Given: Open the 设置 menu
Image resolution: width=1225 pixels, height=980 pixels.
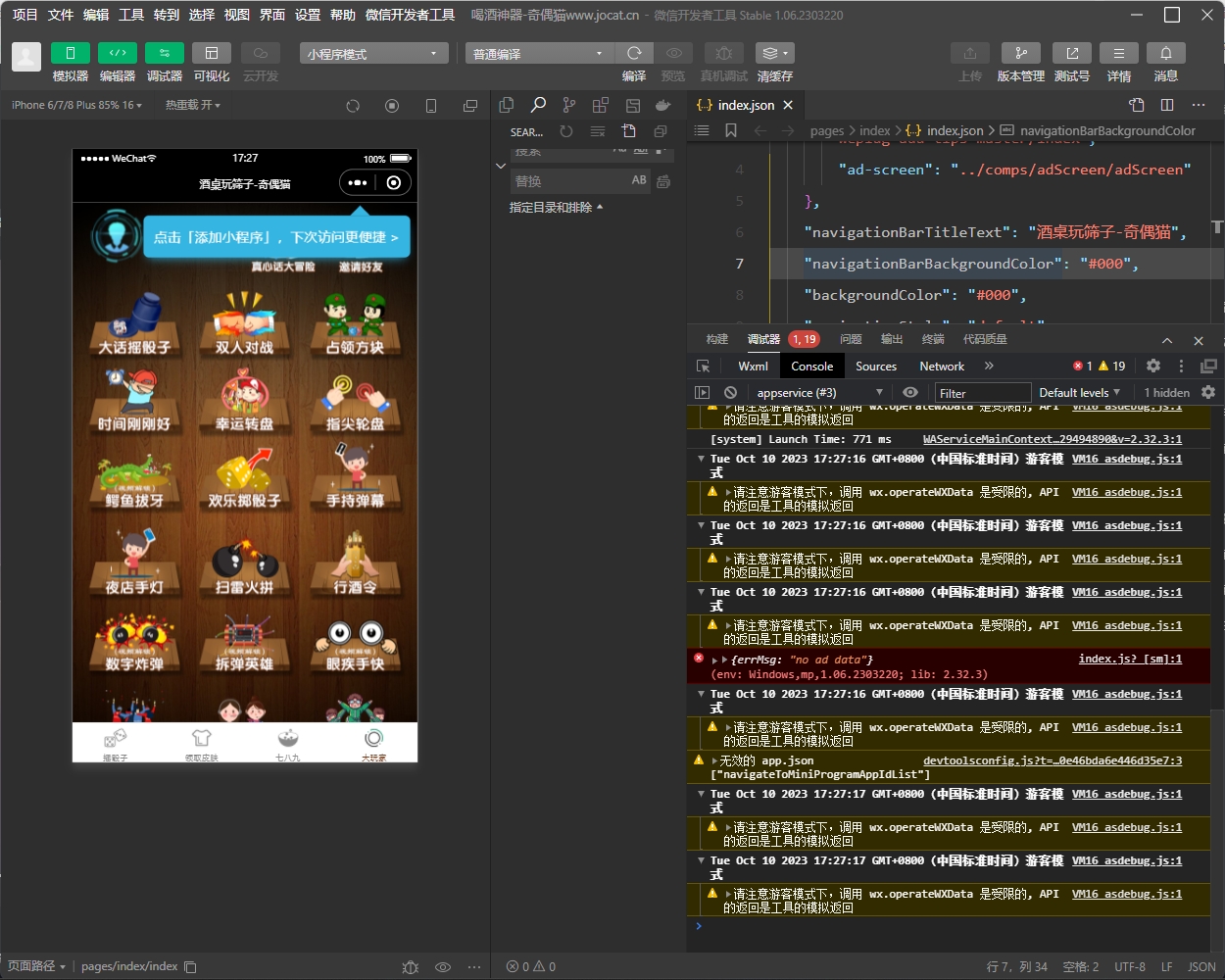Looking at the screenshot, I should point(308,15).
